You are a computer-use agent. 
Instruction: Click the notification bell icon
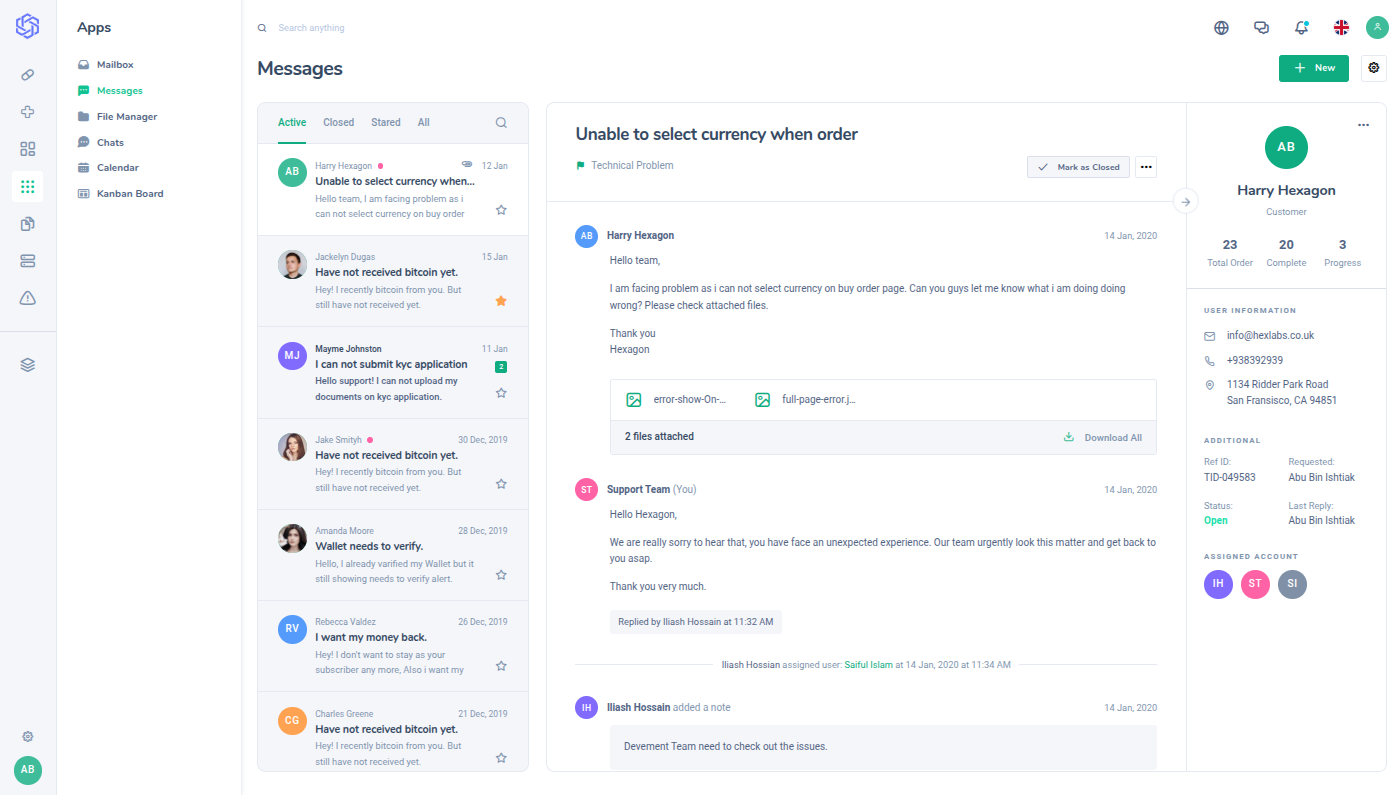[x=1301, y=28]
